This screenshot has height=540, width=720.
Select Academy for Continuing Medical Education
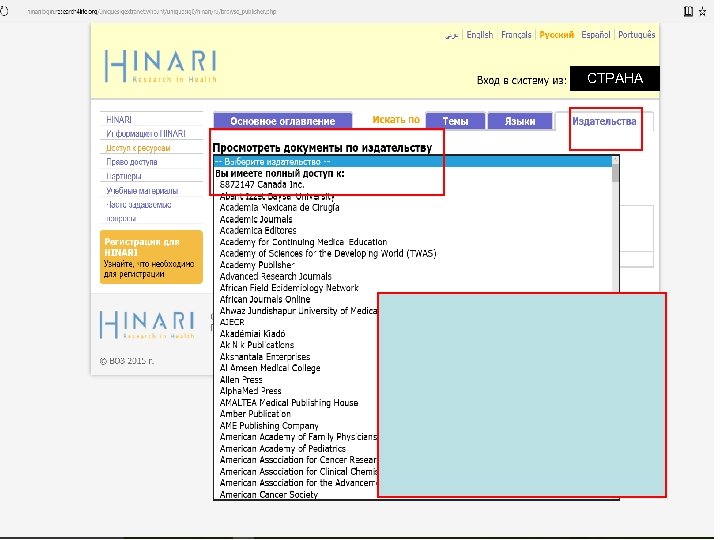point(303,242)
